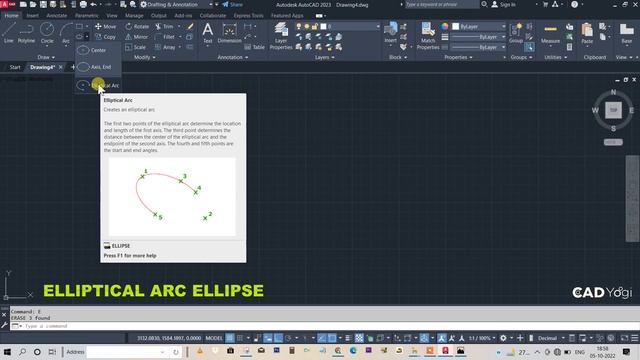Launch Match Properties tool
Image resolution: width=640 pixels, height=360 pixels.
coord(428,36)
